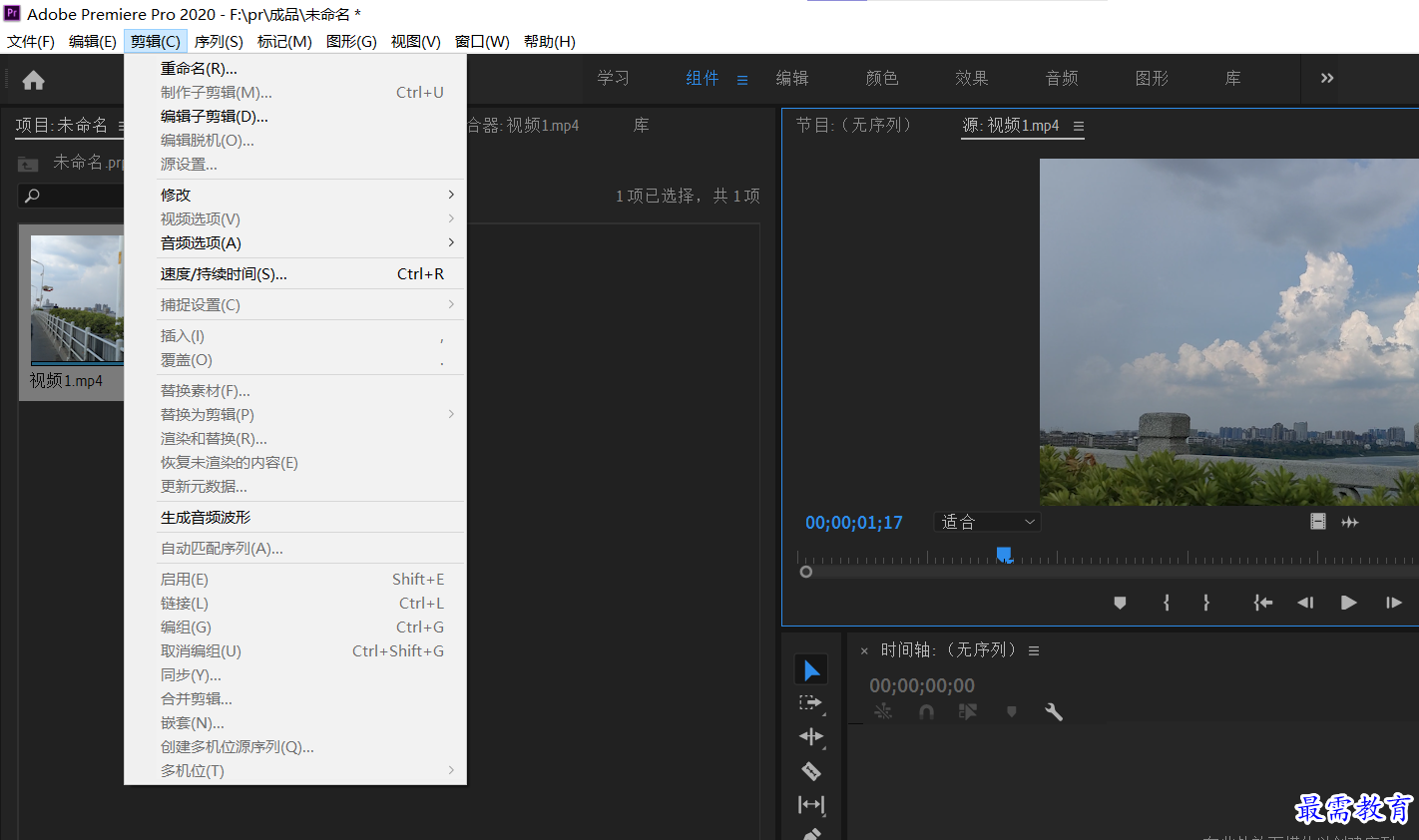This screenshot has width=1419, height=840.
Task: Go to In point in source monitor
Action: [x=1262, y=603]
